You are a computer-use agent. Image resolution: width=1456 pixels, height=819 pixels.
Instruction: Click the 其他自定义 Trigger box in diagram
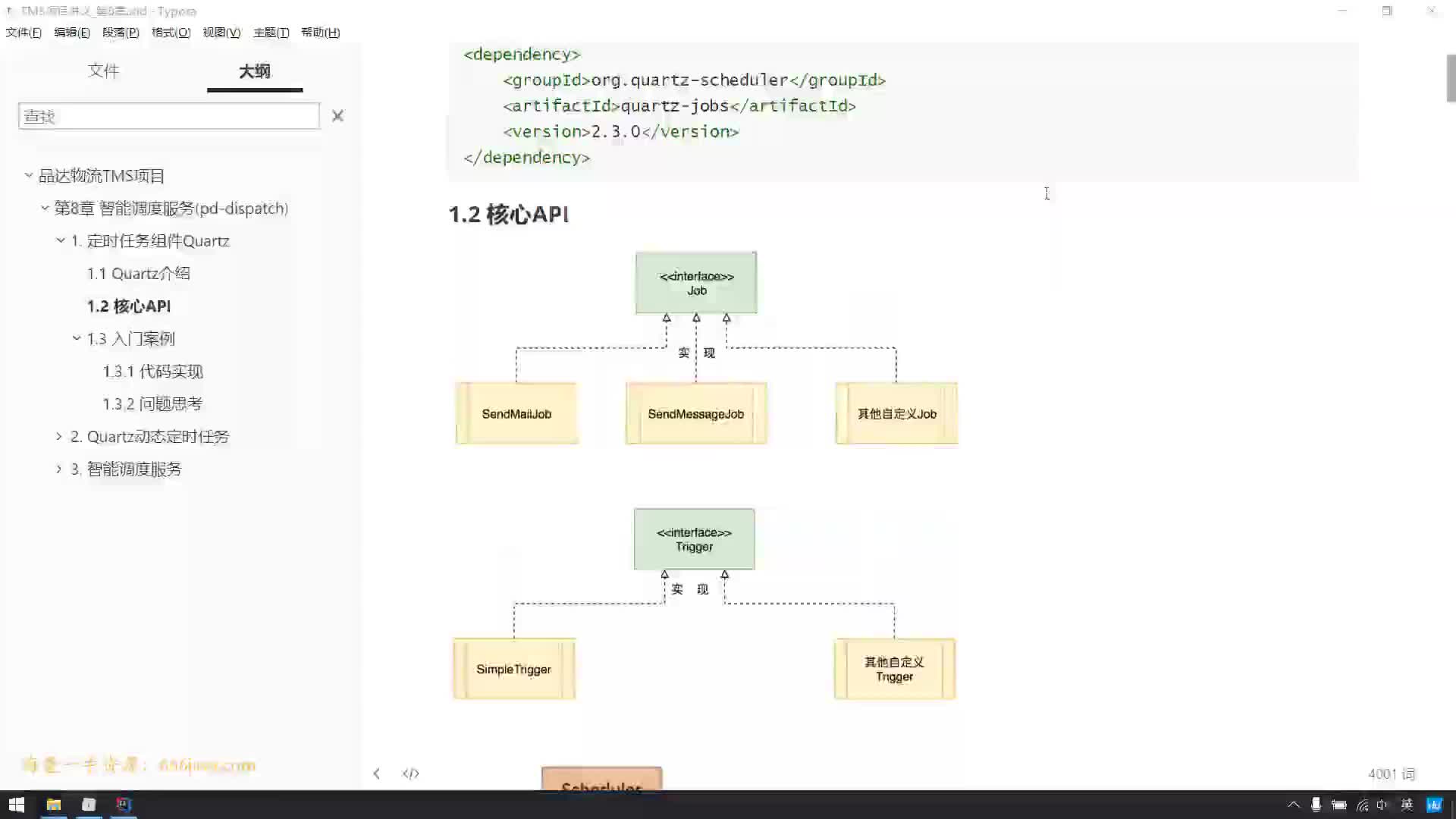click(895, 669)
